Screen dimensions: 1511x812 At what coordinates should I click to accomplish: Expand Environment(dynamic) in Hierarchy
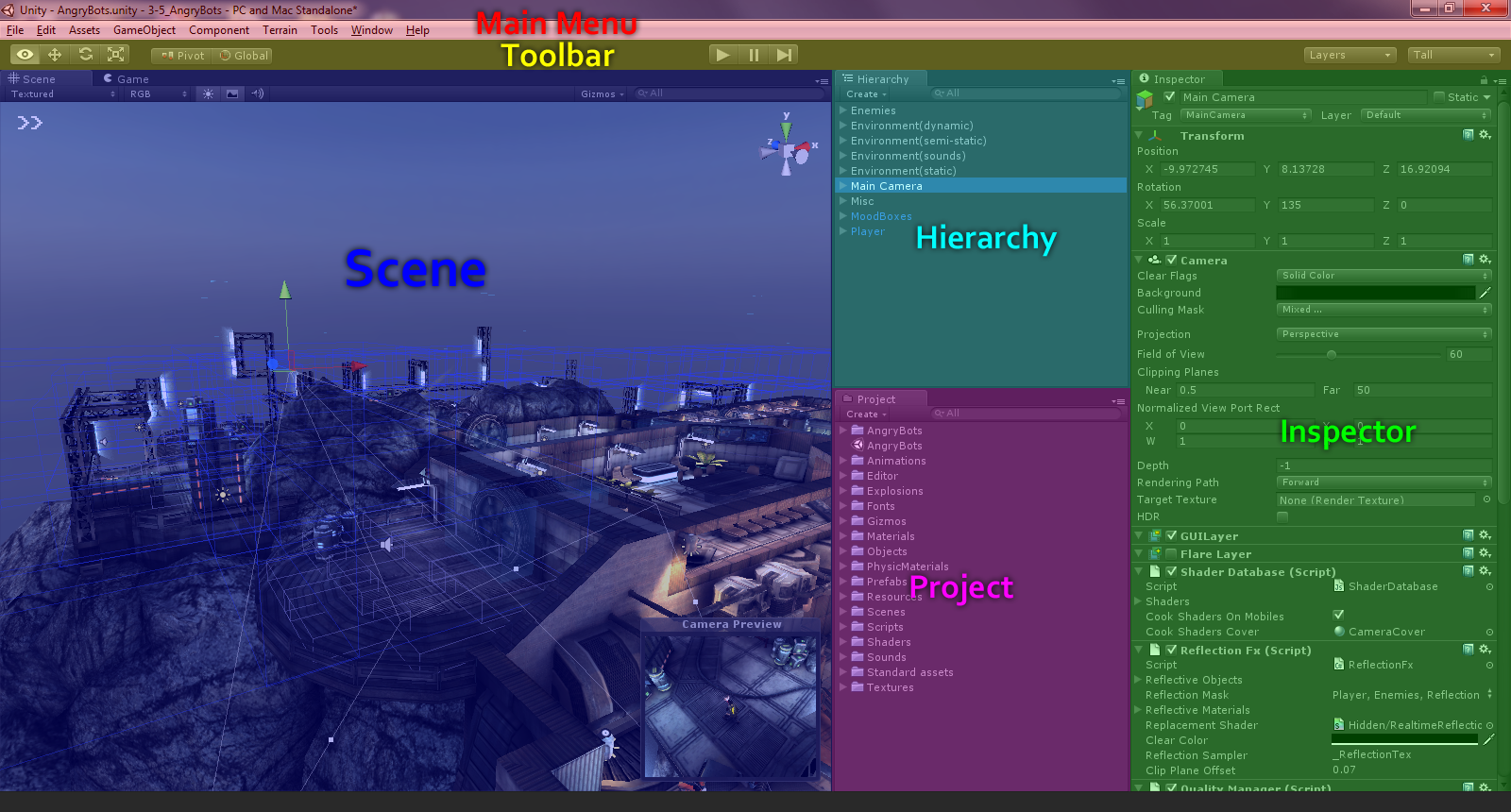click(x=843, y=126)
